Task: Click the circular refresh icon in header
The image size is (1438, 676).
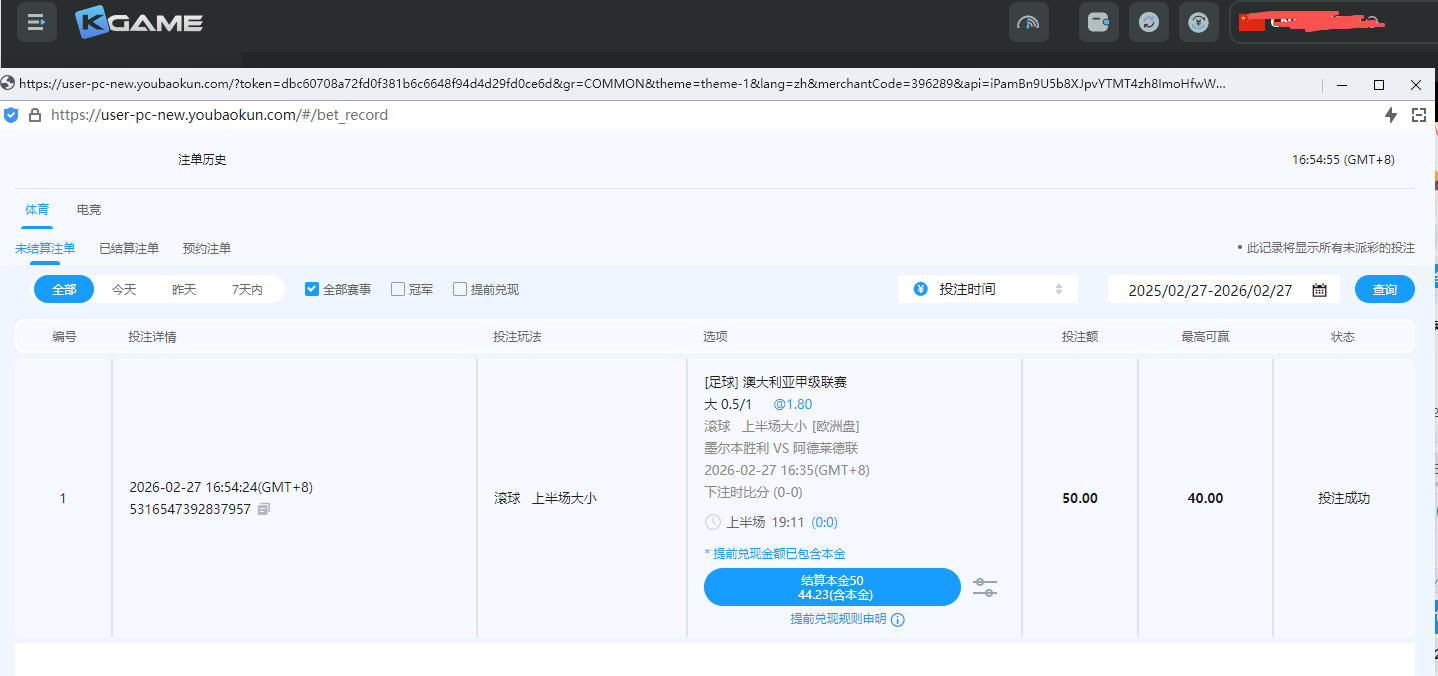Action: click(1148, 22)
